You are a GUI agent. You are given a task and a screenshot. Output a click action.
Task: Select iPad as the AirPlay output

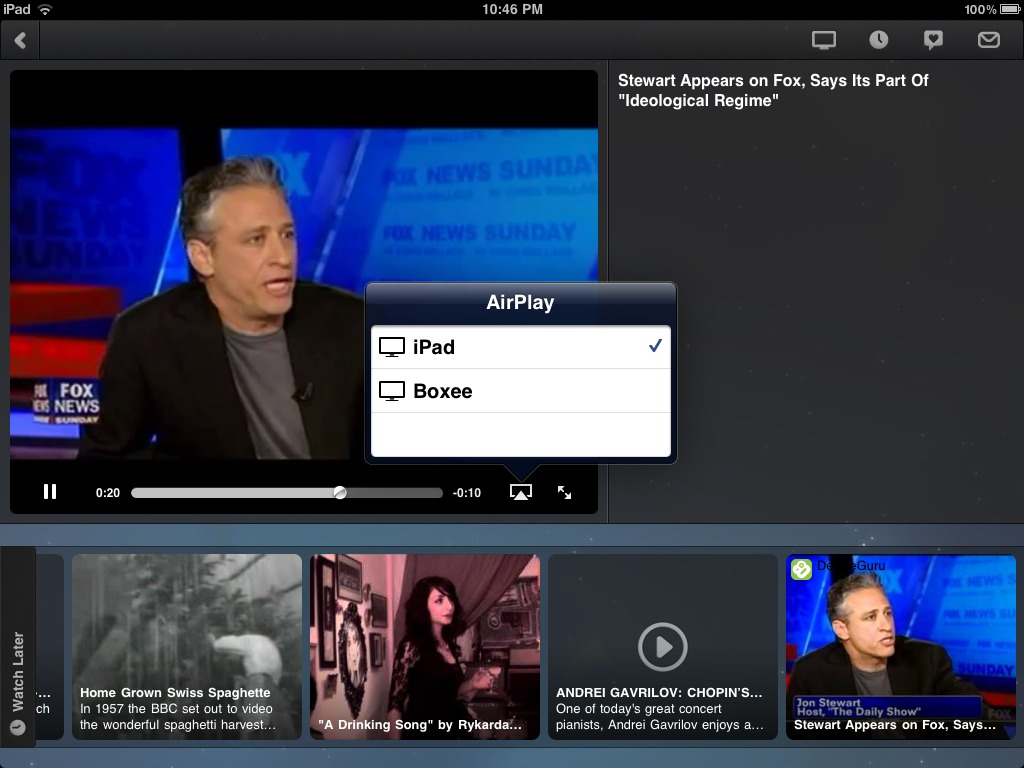tap(520, 347)
